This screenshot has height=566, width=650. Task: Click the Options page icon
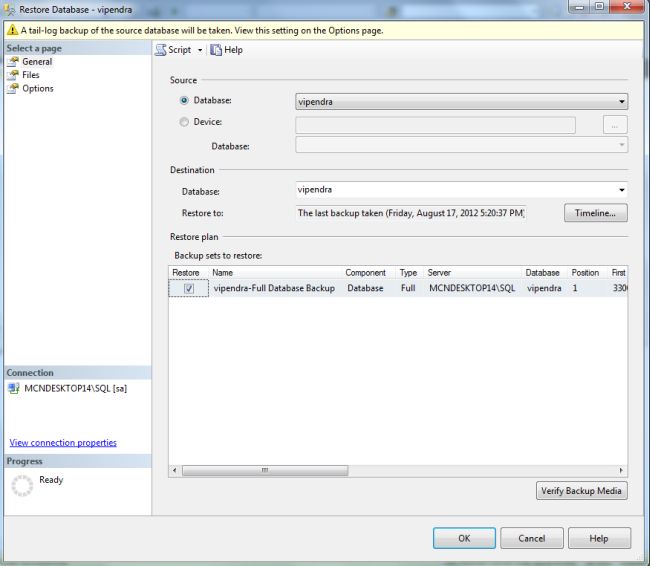pos(13,89)
